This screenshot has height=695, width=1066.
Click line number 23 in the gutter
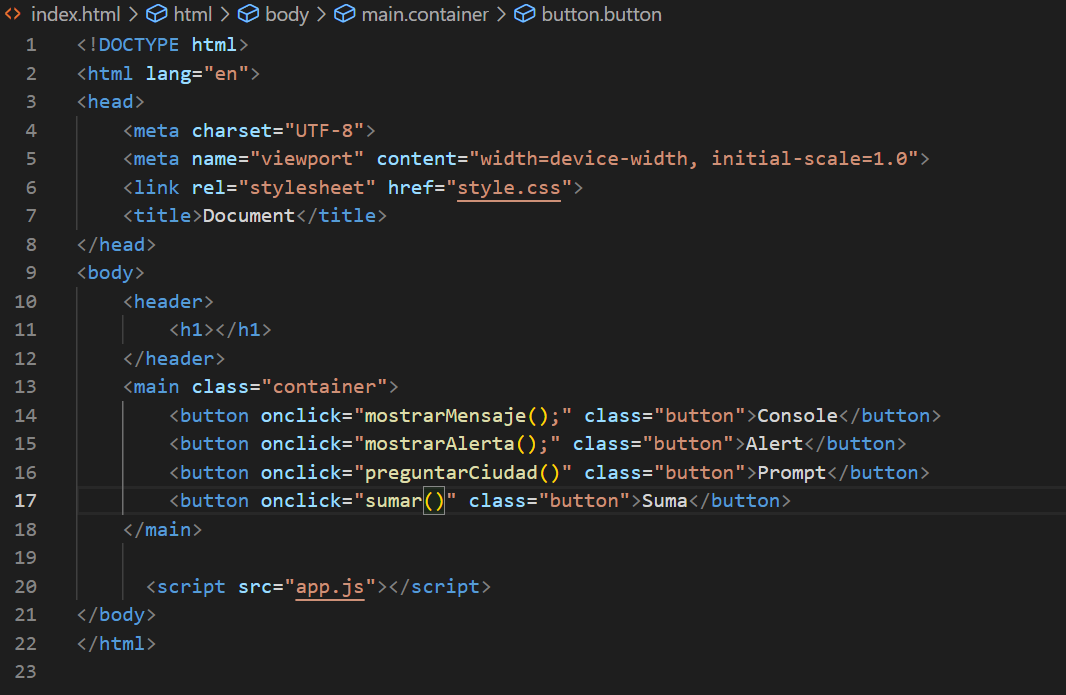pyautogui.click(x=25, y=671)
